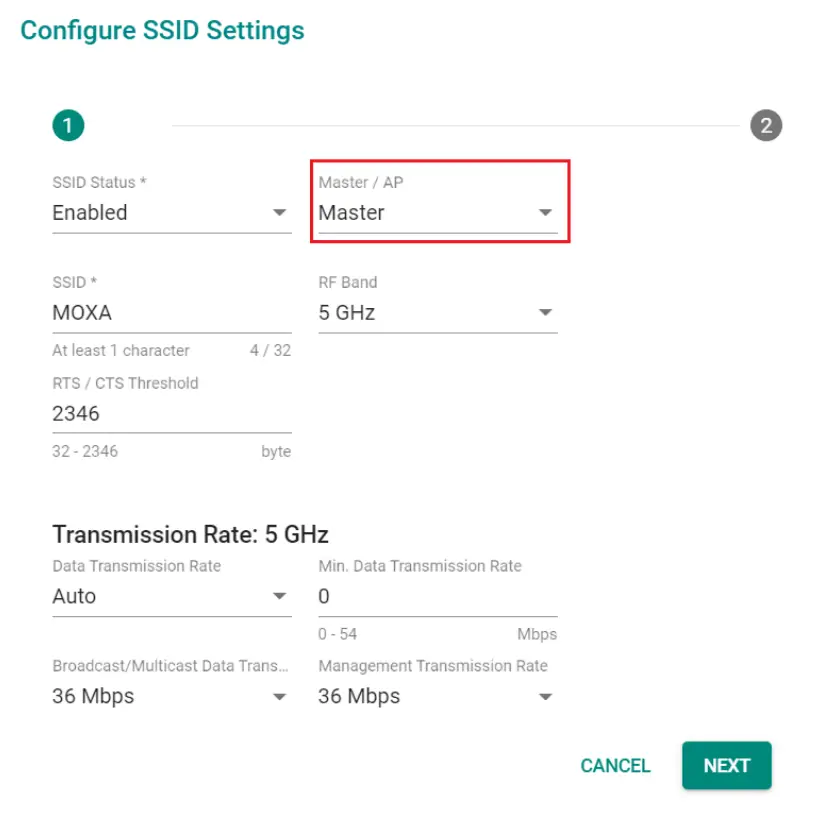Image resolution: width=816 pixels, height=818 pixels.
Task: Click the 36 Mbps Management Transmission Rate value
Action: 359,697
